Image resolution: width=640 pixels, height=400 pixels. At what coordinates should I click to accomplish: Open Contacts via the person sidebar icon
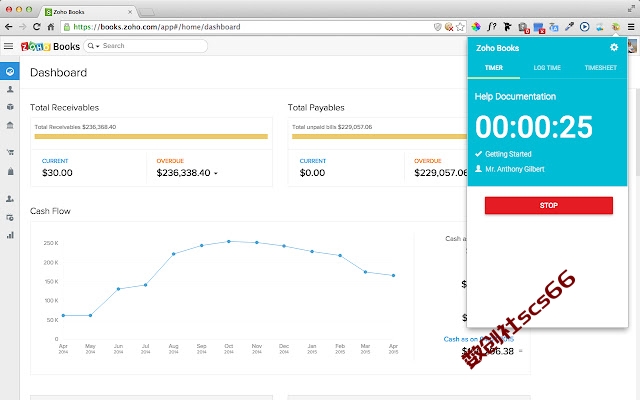pos(10,89)
